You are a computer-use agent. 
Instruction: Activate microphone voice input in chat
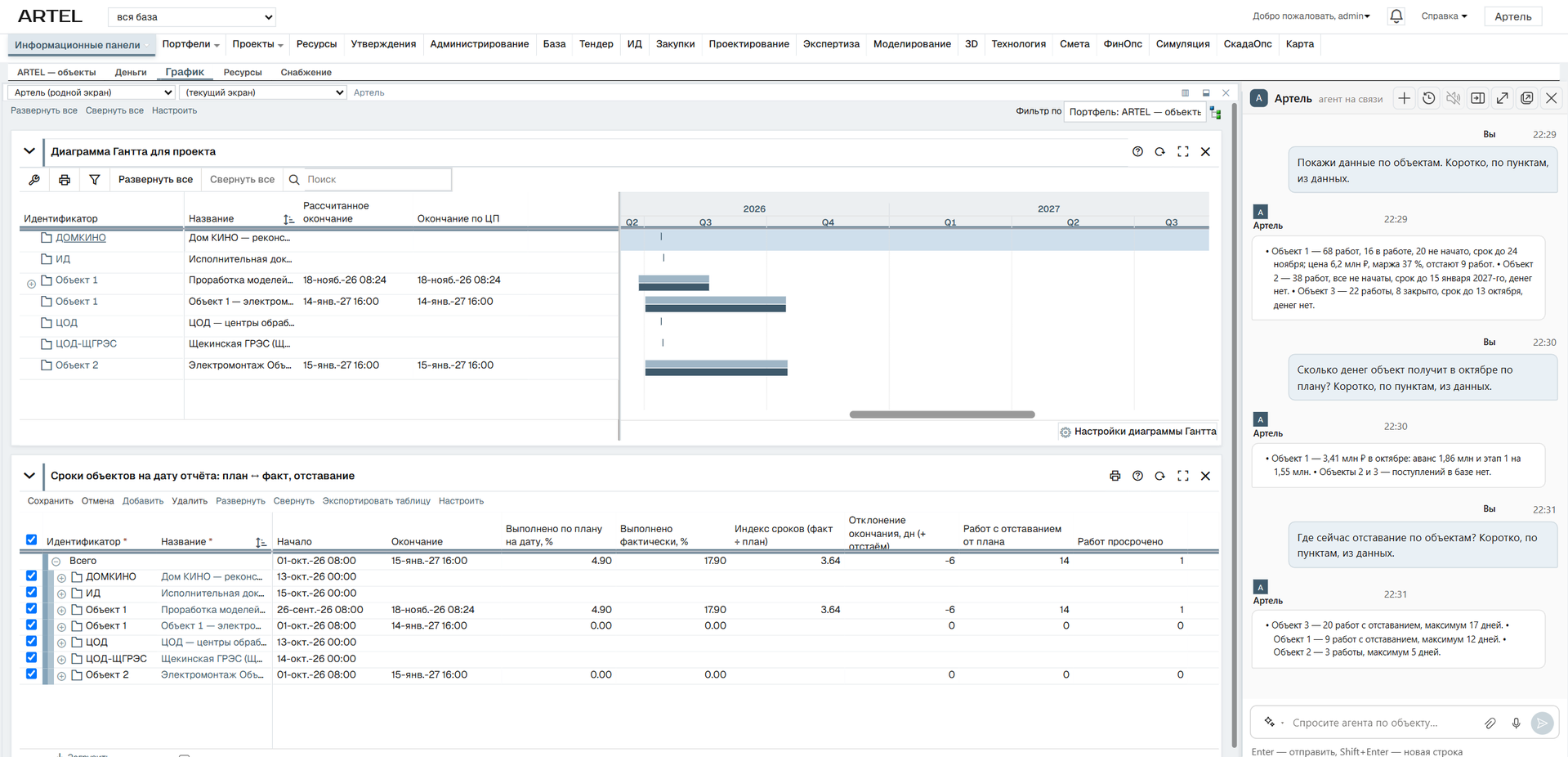point(1516,723)
